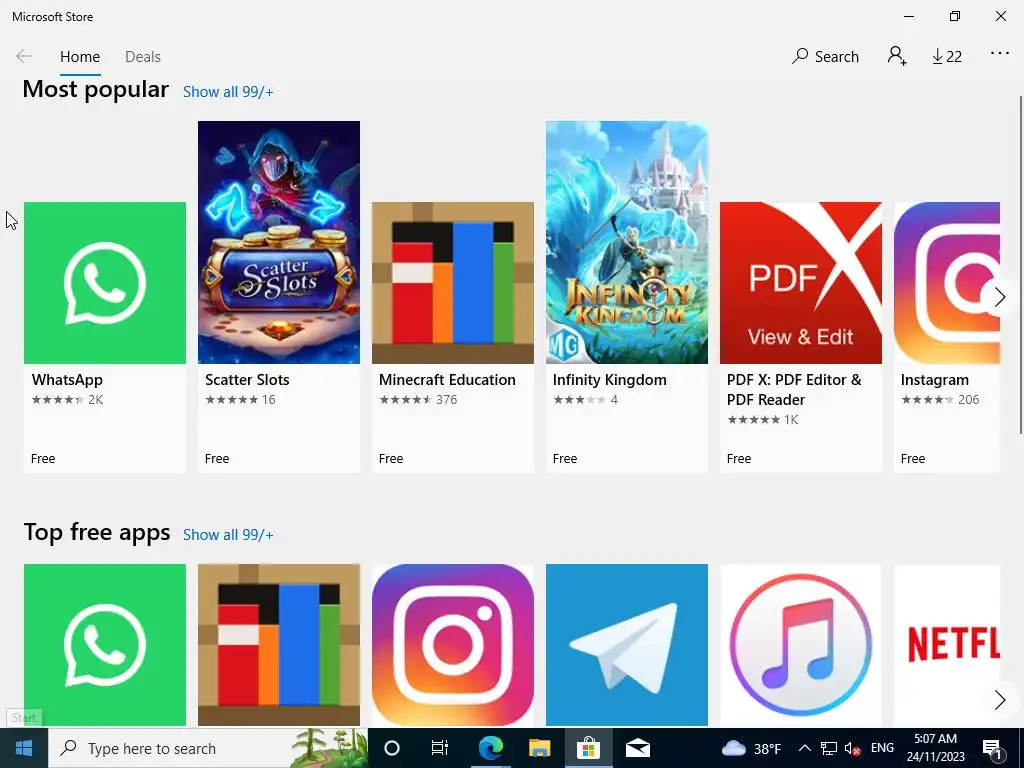The height and width of the screenshot is (768, 1024).
Task: Open the Telegram icon in Top free apps
Action: click(x=627, y=645)
